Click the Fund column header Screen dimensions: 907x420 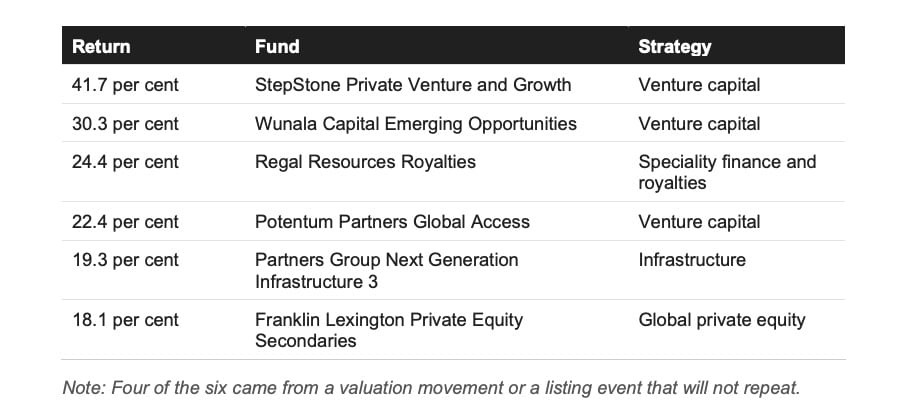pos(277,46)
